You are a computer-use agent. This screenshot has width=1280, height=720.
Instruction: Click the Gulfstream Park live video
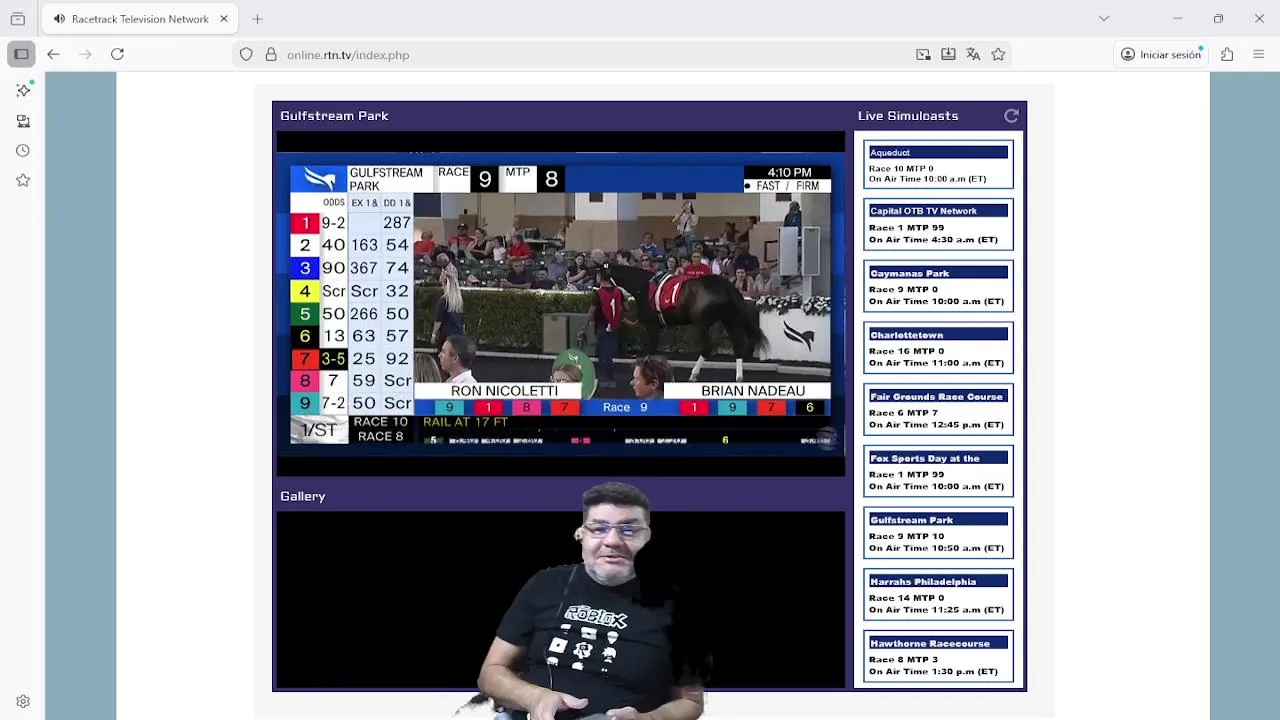[x=561, y=304]
